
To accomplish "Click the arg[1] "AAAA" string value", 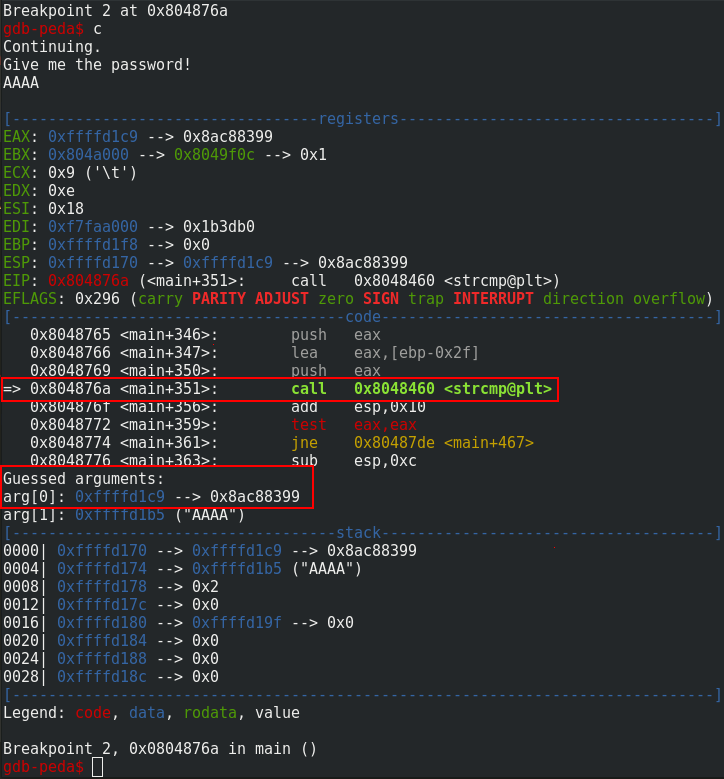I will (x=210, y=515).
